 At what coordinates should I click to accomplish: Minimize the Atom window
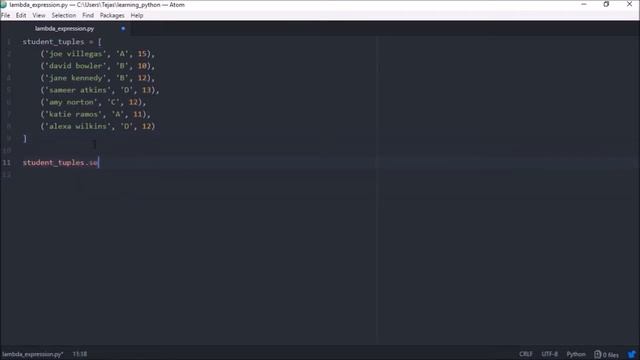pyautogui.click(x=584, y=4)
